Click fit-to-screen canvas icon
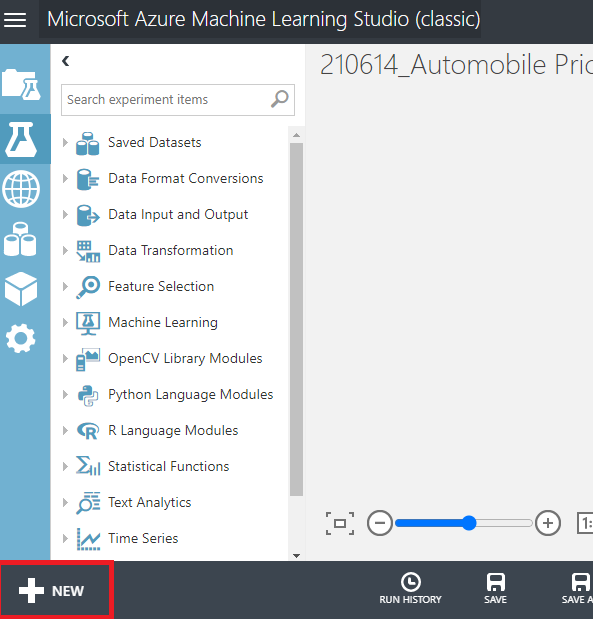The image size is (593, 619). tap(340, 523)
